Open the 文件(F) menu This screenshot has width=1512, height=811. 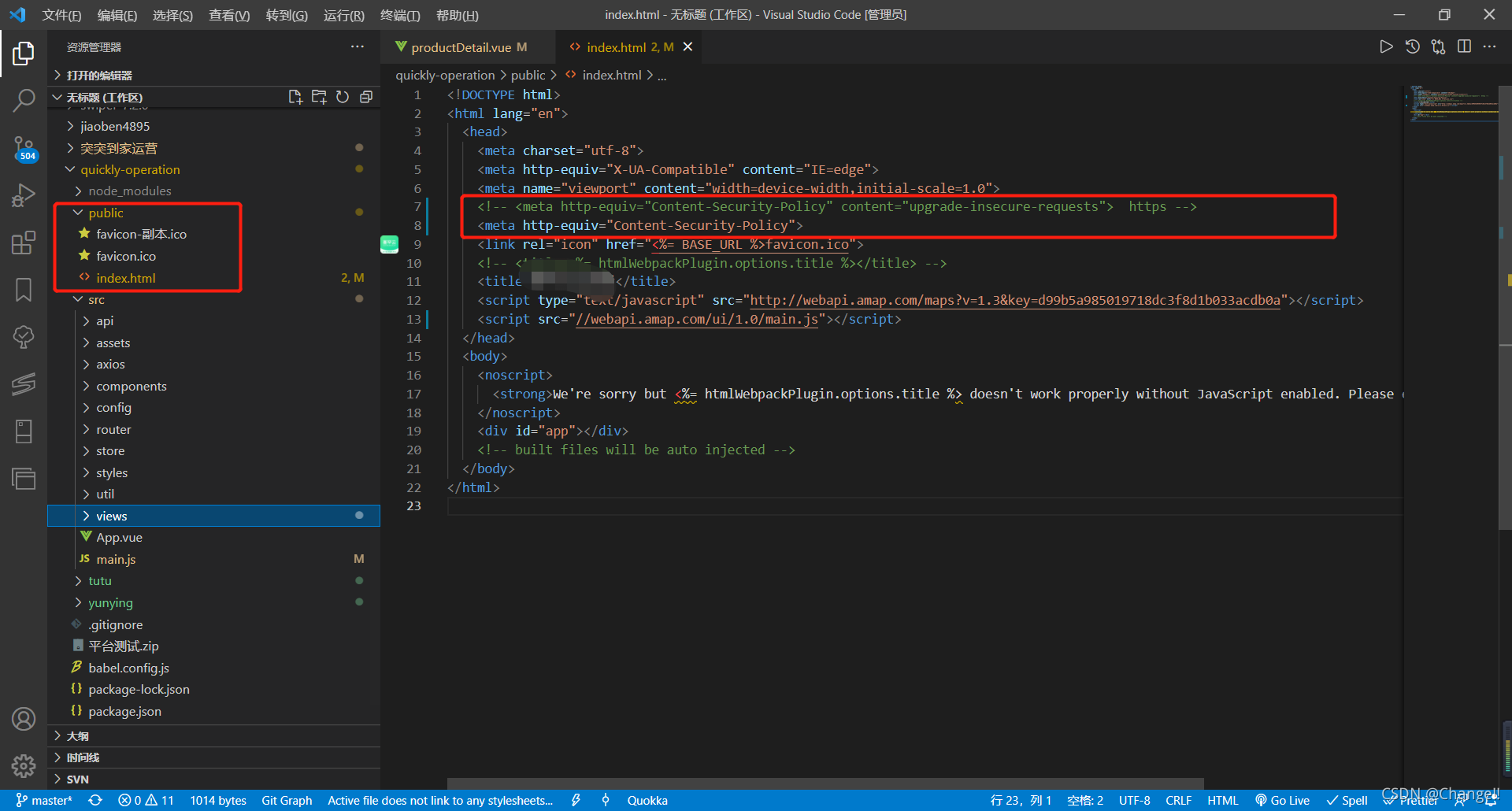(x=61, y=15)
